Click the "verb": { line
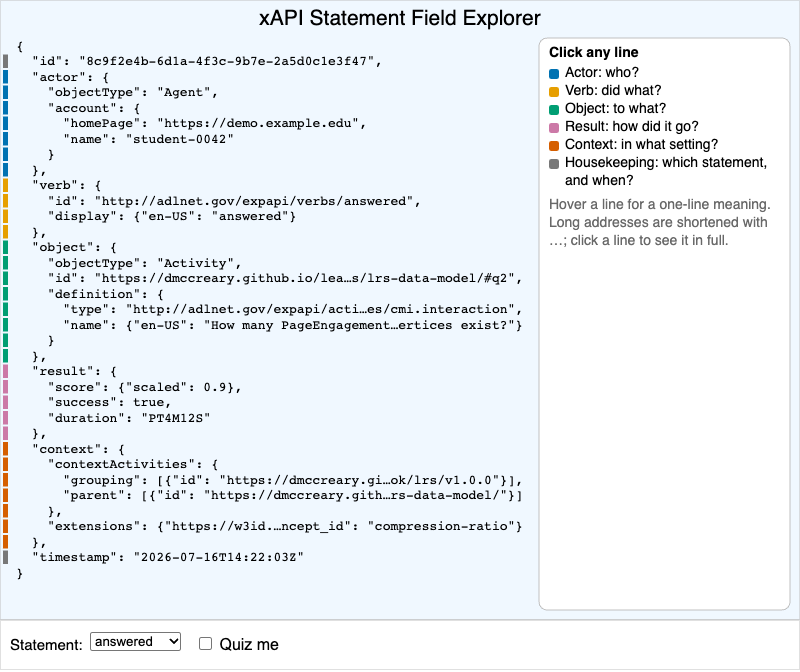Image resolution: width=800 pixels, height=672 pixels. click(x=66, y=185)
